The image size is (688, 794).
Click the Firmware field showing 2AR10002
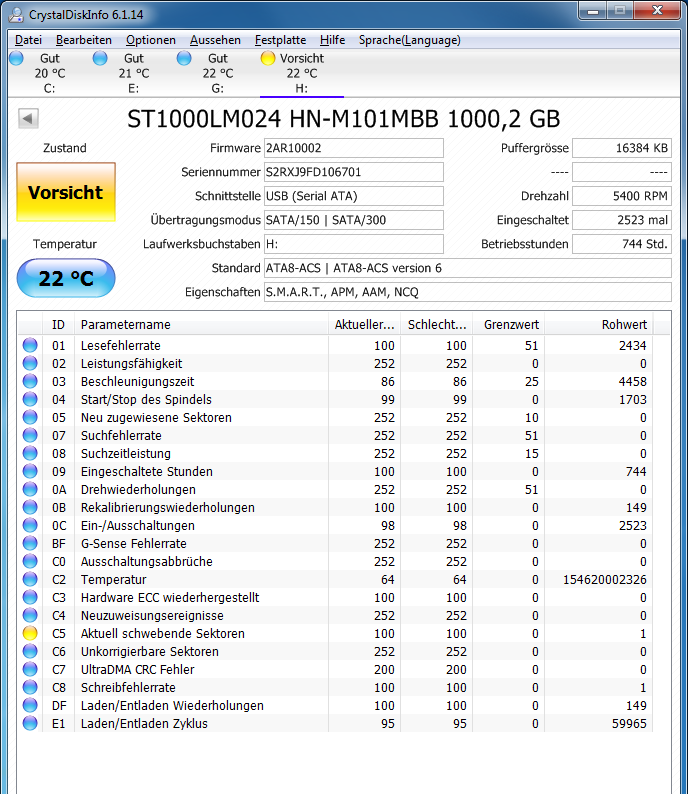coord(354,148)
